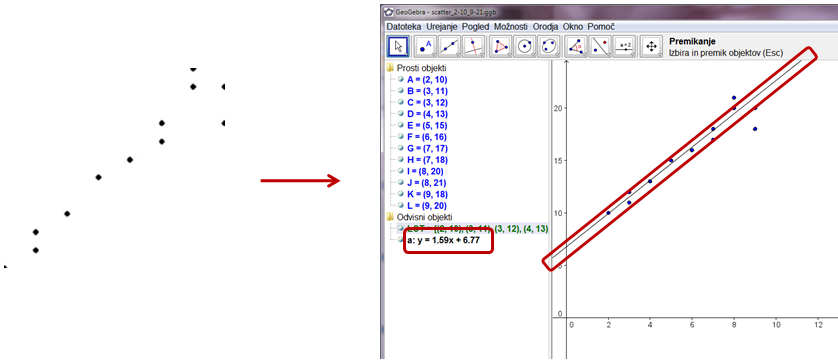Select the Line through Two Points tool

point(449,47)
